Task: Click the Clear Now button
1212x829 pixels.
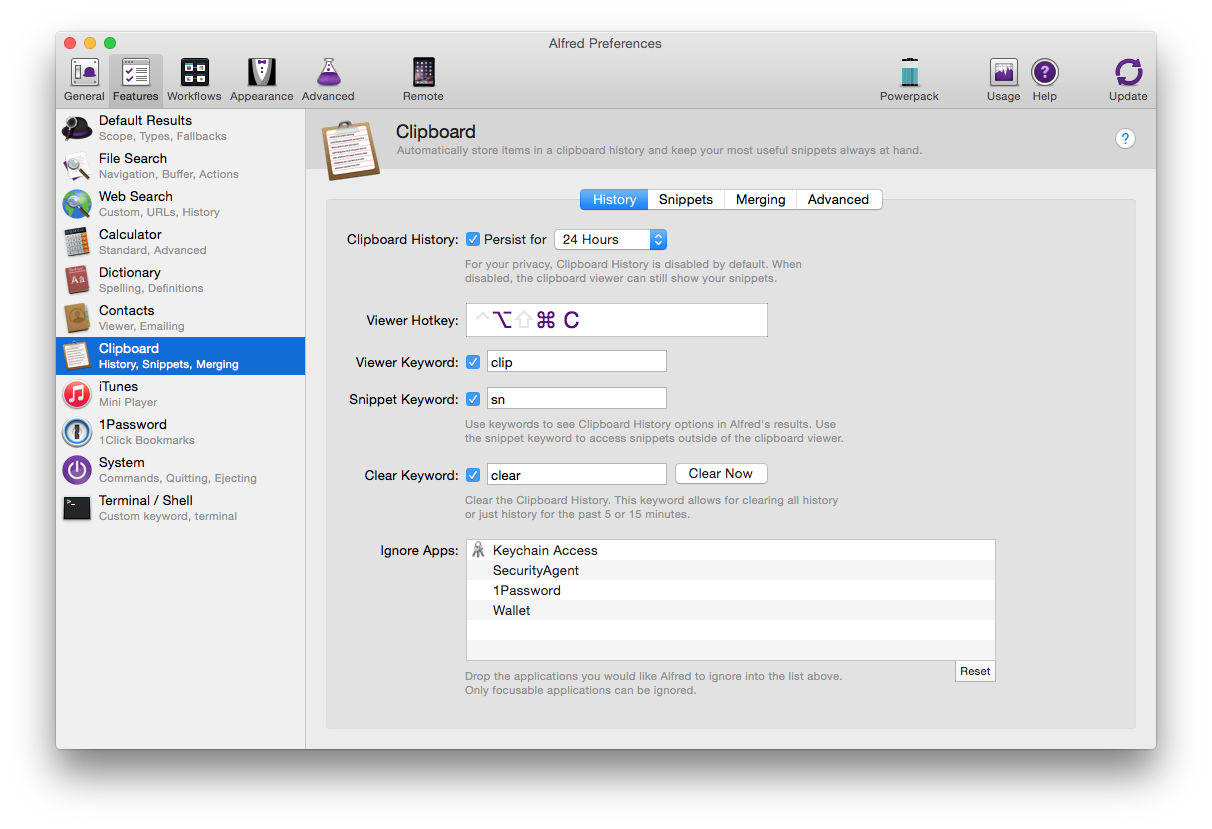Action: (x=721, y=473)
